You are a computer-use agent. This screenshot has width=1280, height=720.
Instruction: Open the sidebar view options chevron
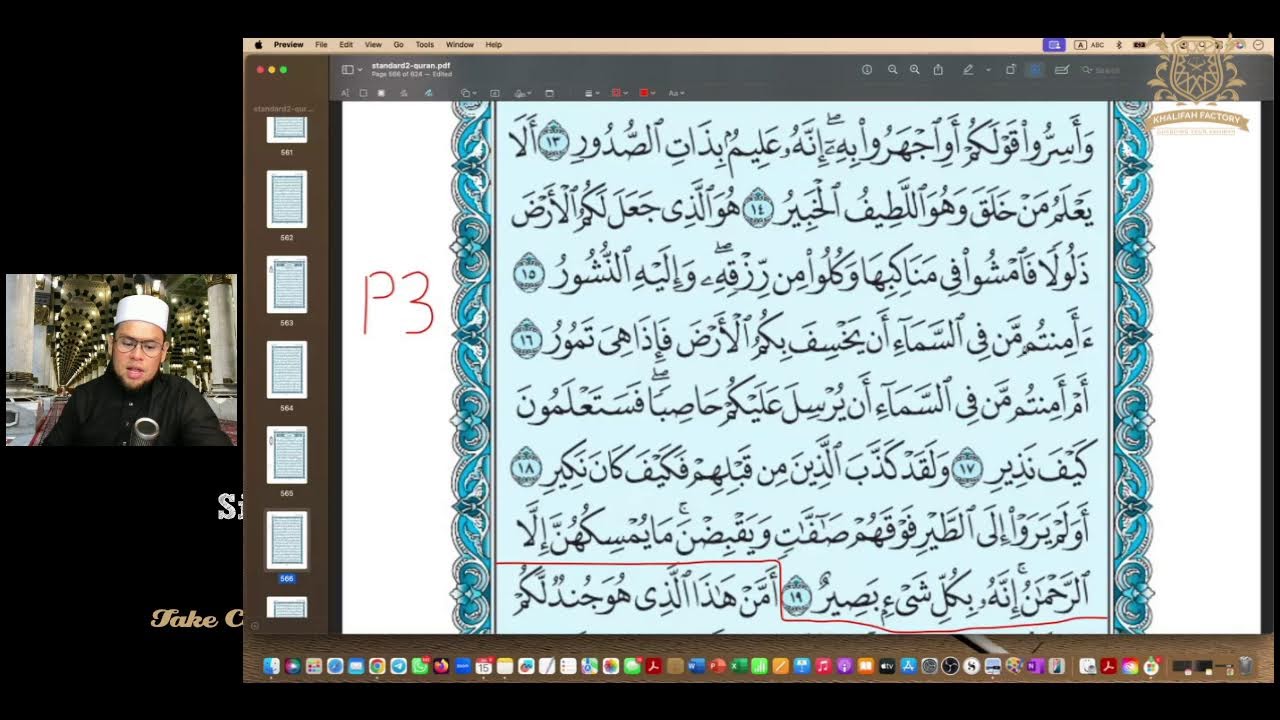(x=360, y=70)
